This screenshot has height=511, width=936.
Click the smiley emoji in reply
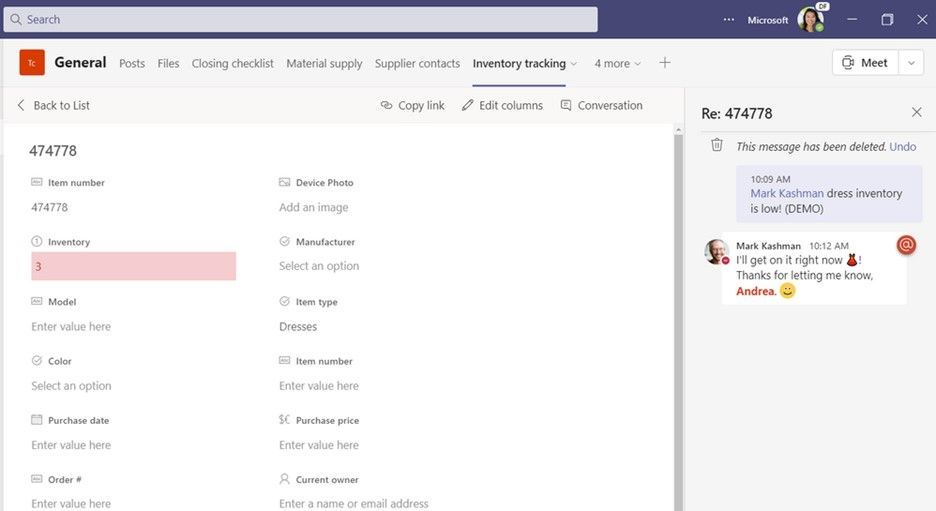787,291
